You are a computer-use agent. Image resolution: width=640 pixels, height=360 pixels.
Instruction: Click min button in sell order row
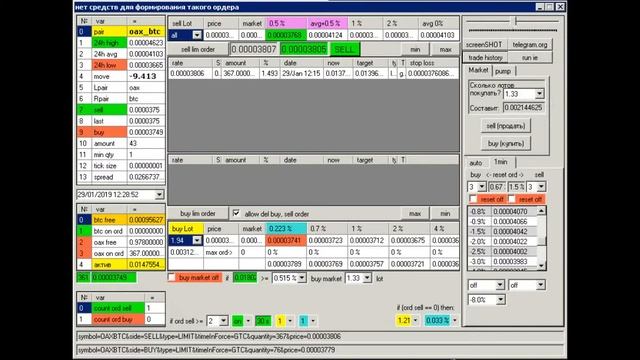pos(415,49)
